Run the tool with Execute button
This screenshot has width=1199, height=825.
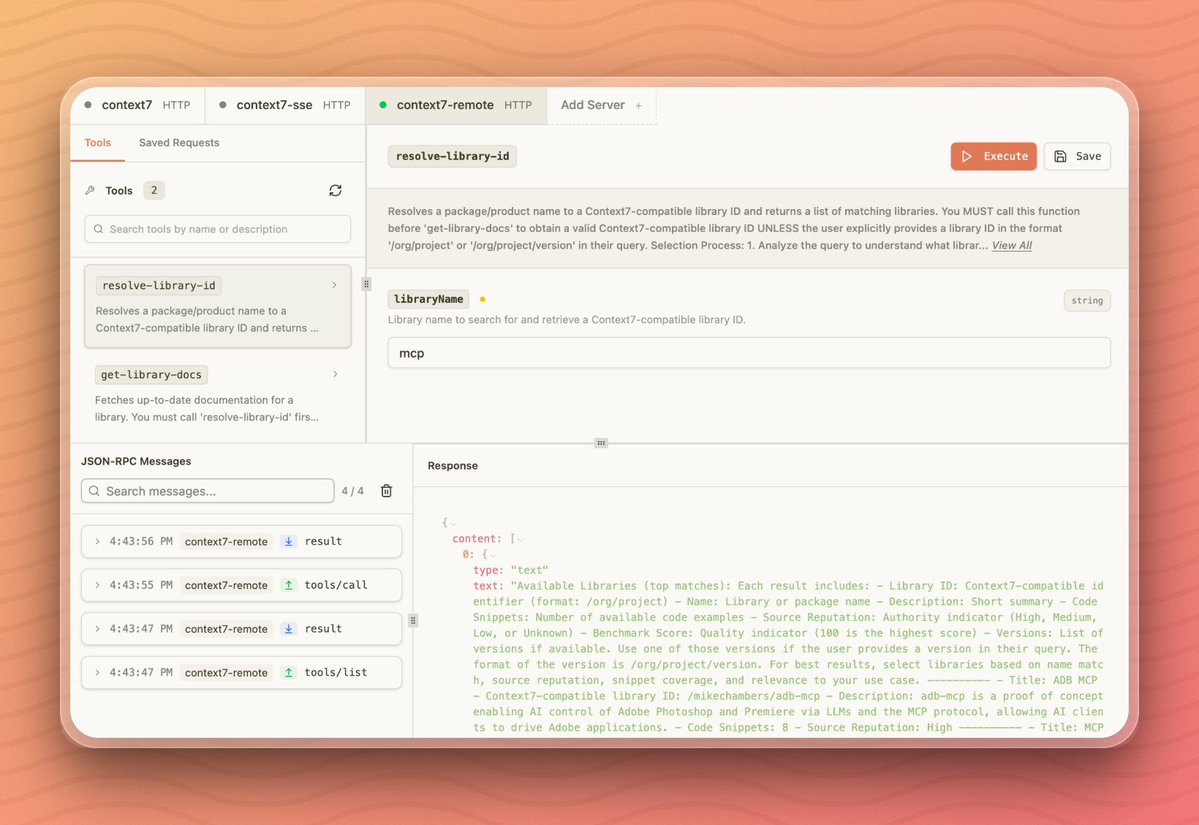993,156
